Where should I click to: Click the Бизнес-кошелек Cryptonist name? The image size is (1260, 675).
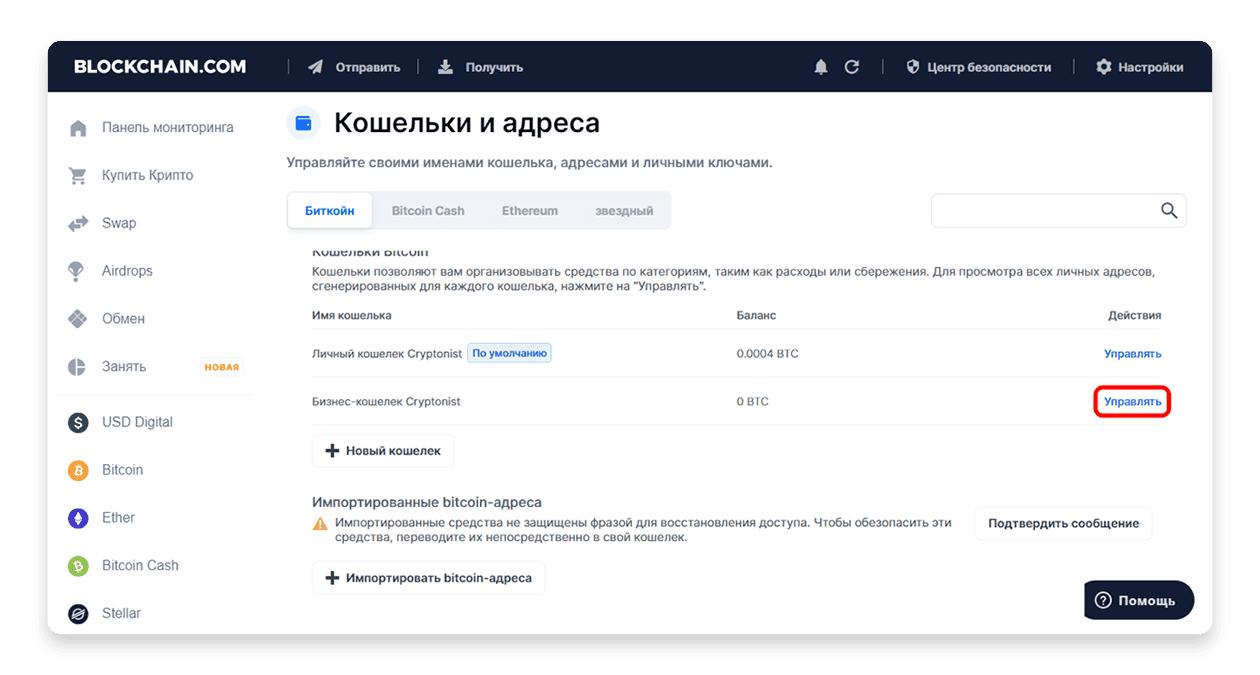[386, 402]
